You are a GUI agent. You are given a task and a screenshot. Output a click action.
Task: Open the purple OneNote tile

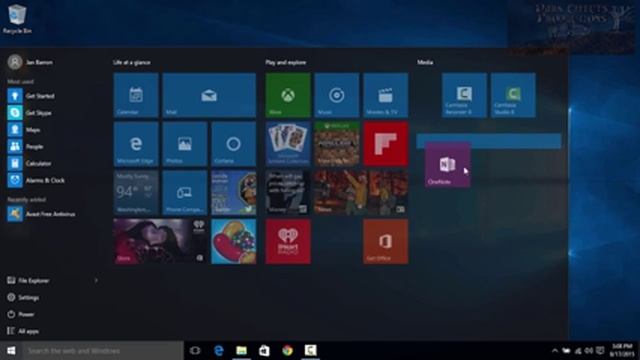point(448,165)
